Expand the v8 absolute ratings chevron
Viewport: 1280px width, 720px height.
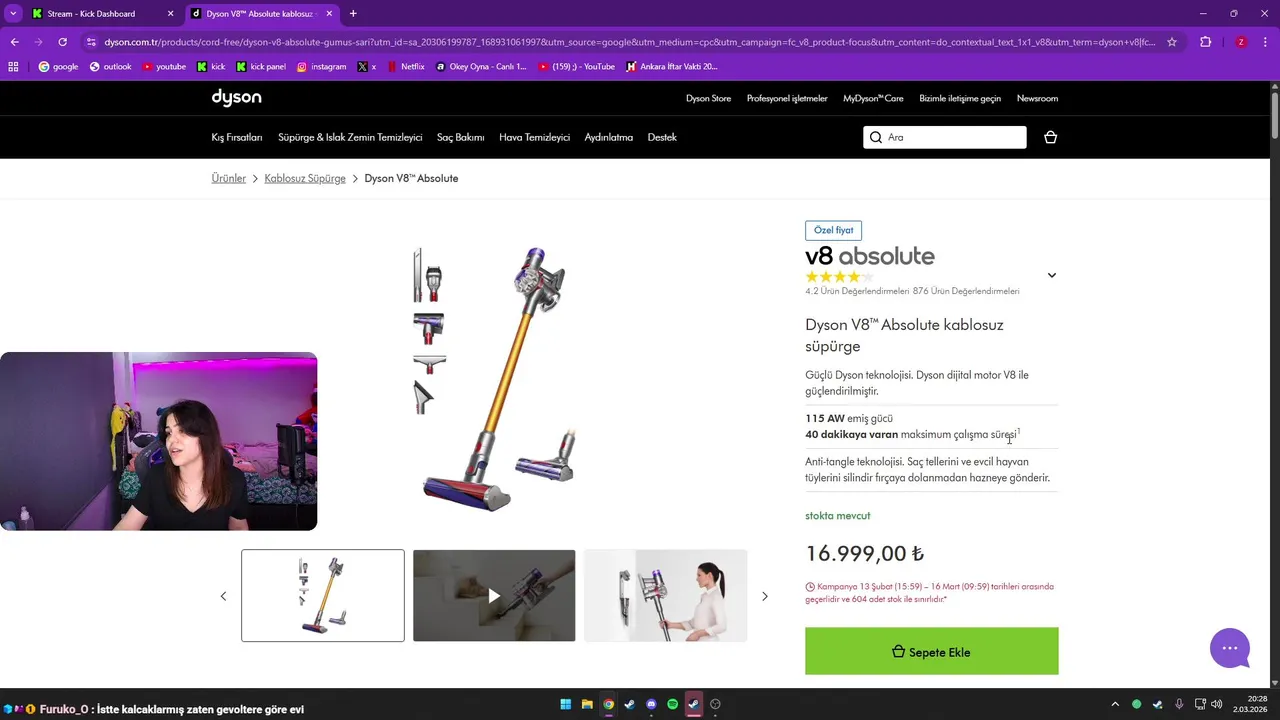1051,275
